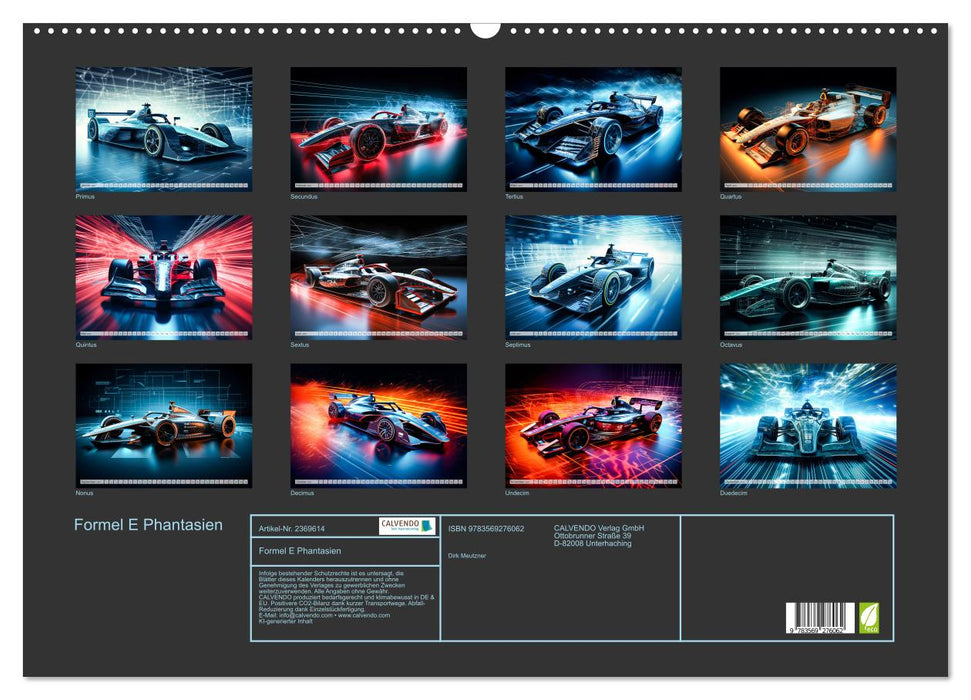Image resolution: width=971 pixels, height=700 pixels.
Task: Open the Tertius blue car image
Action: [593, 129]
